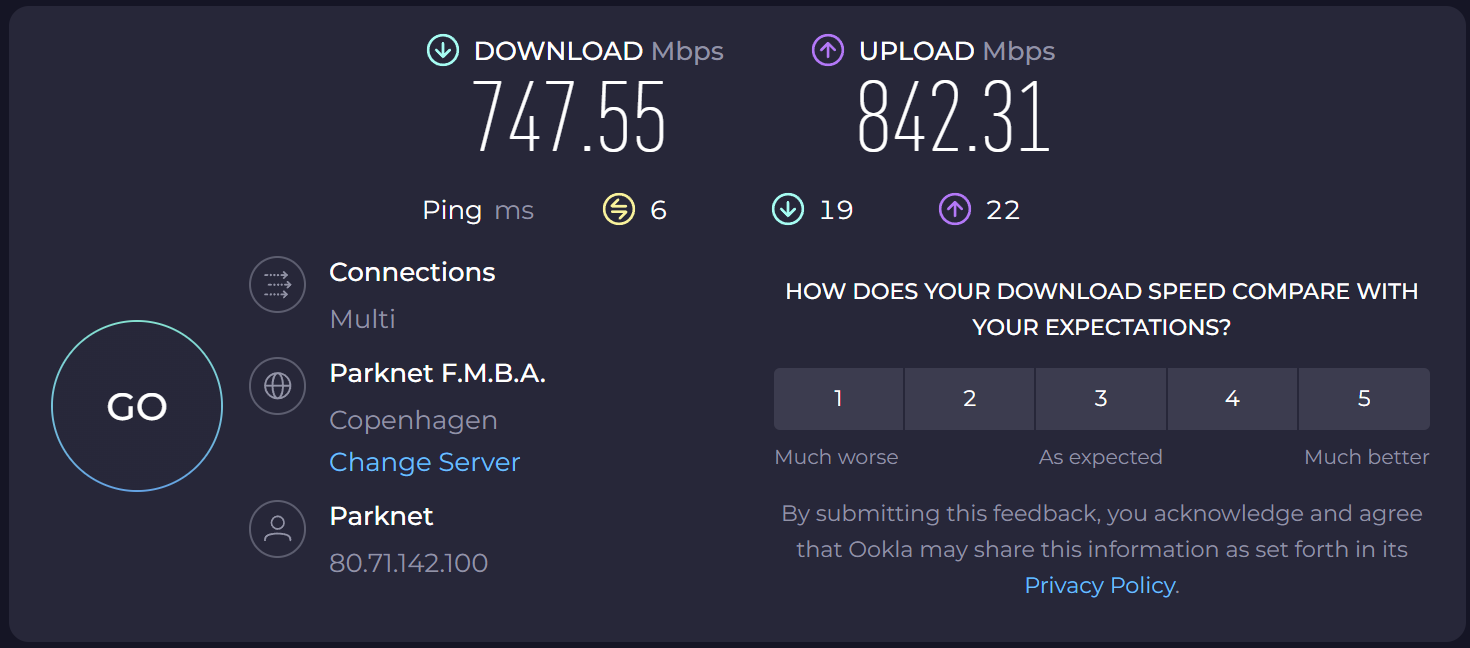Choose rating 4 for download speed
Image resolution: width=1470 pixels, height=648 pixels.
point(1232,399)
